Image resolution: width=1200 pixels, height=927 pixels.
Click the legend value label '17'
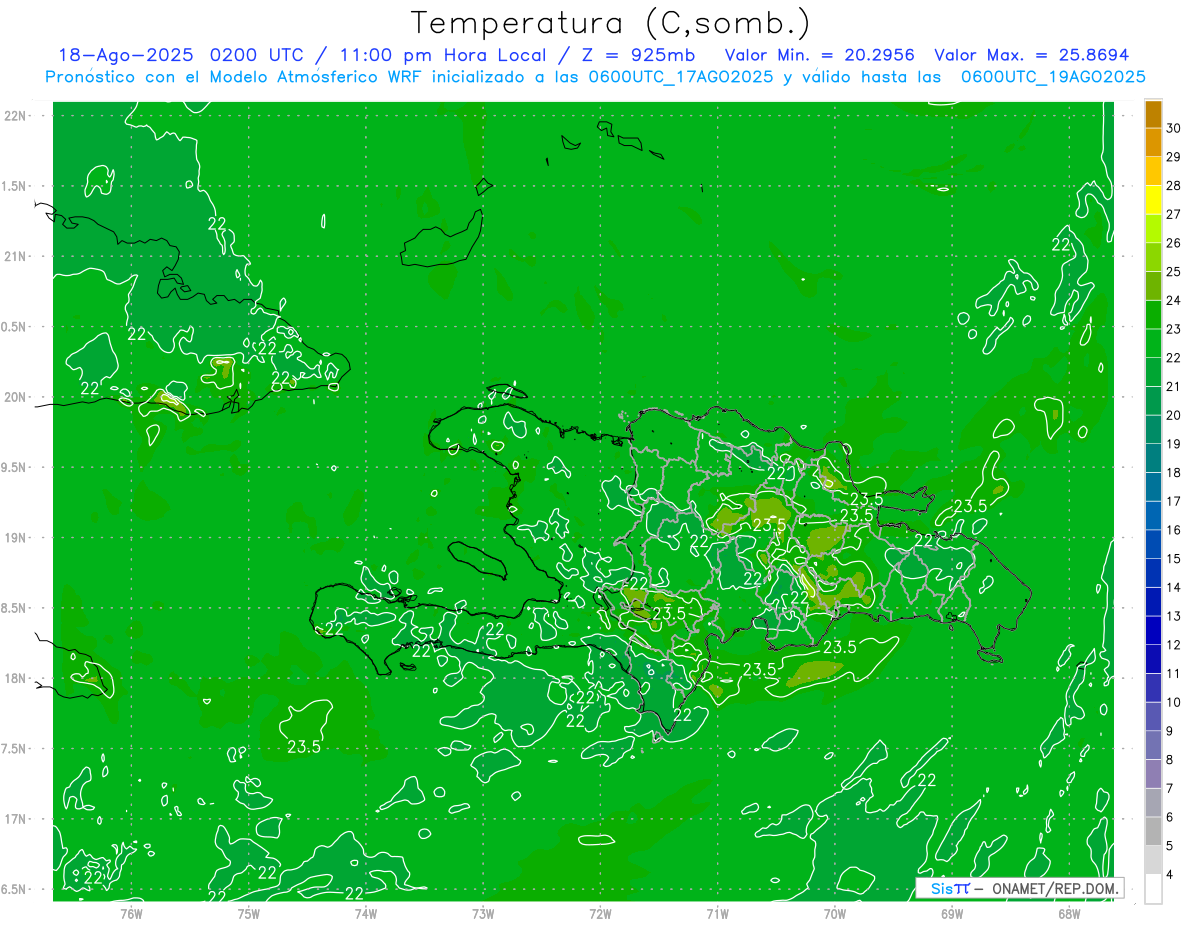click(1173, 501)
